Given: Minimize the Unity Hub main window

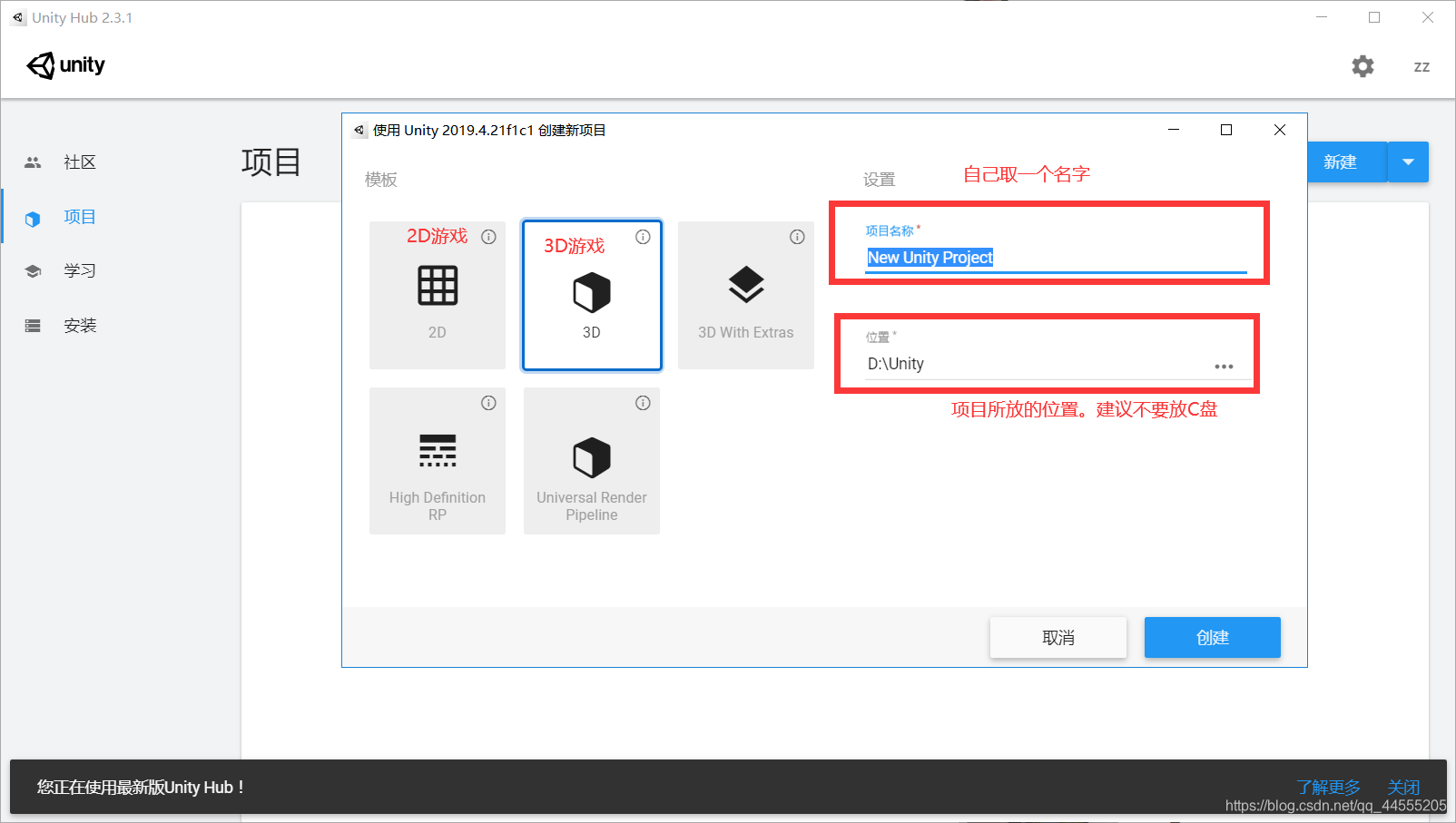Looking at the screenshot, I should coord(1322,17).
